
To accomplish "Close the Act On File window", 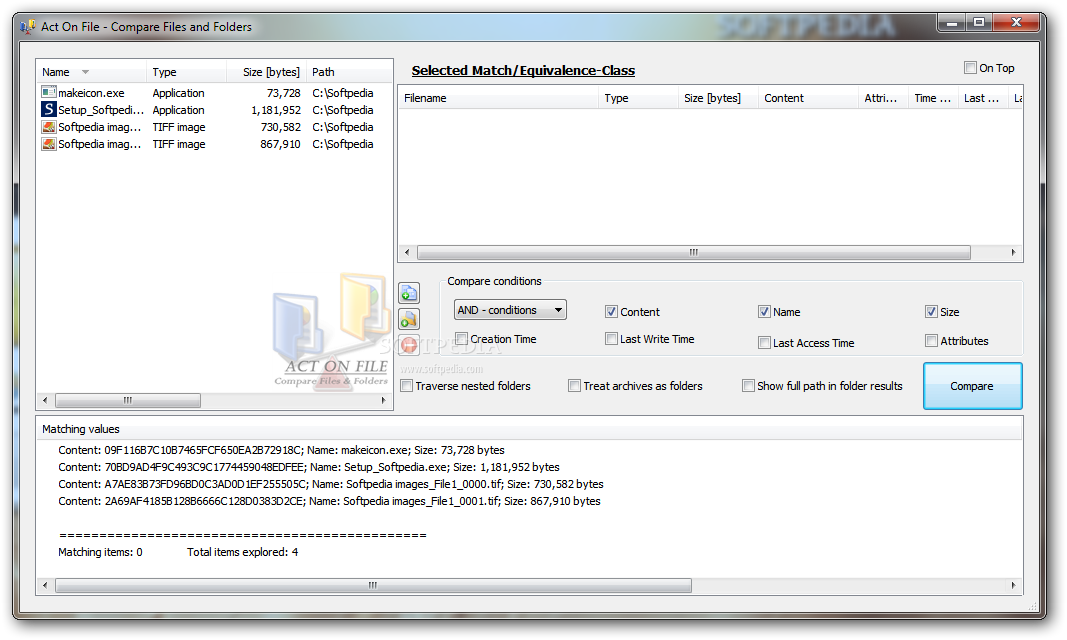I will 1017,22.
